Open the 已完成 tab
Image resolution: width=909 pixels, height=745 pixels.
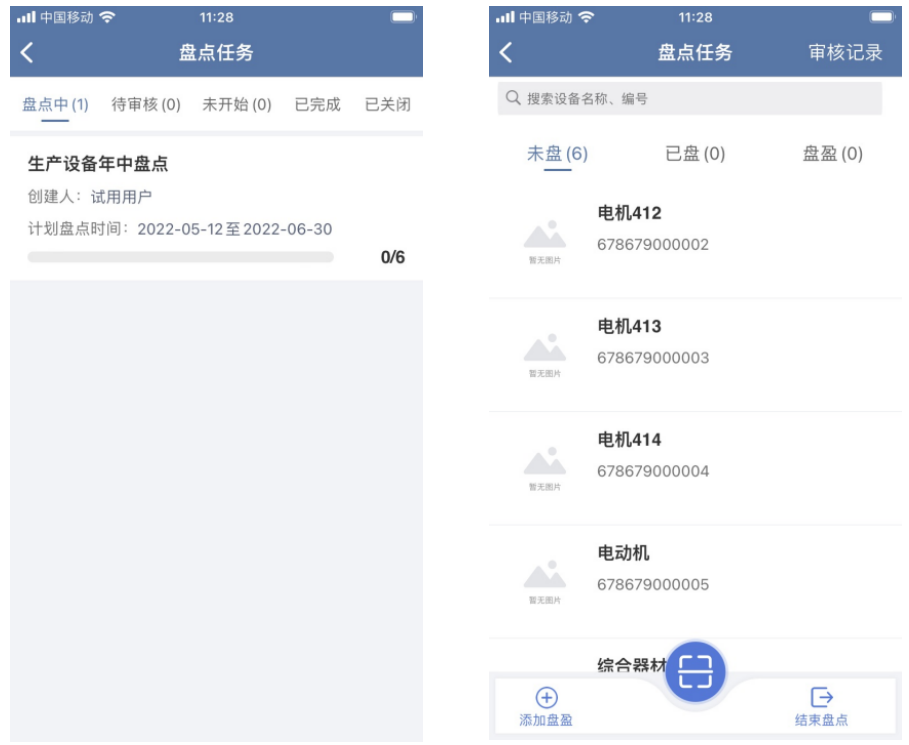(317, 104)
